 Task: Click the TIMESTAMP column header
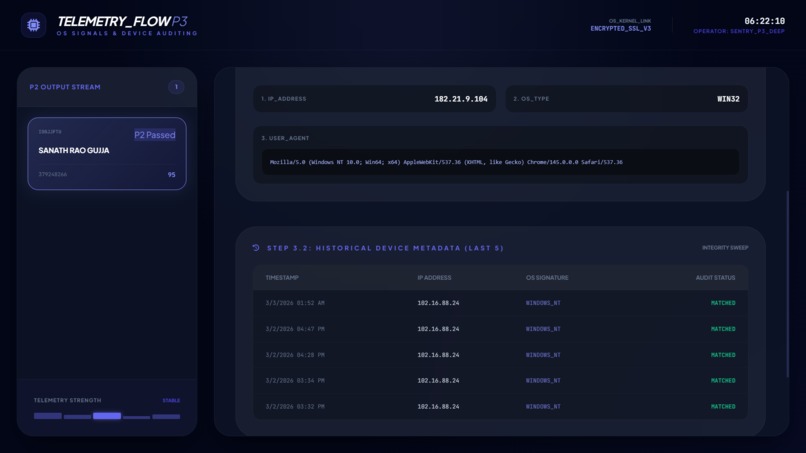pos(282,278)
